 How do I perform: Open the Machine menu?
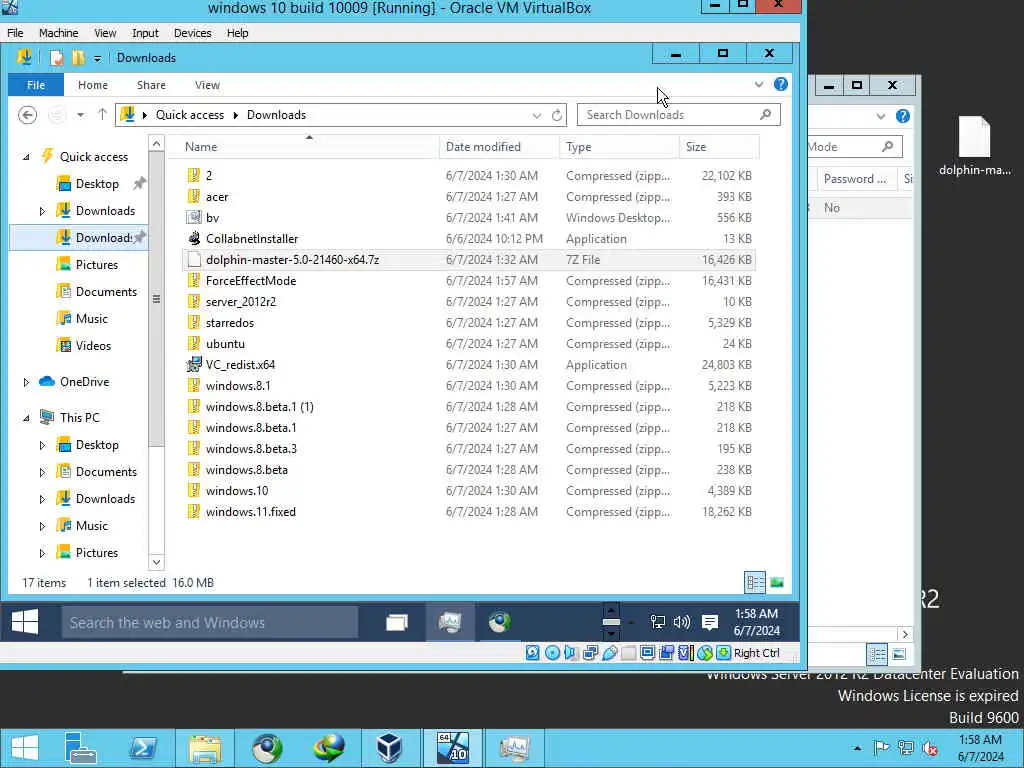point(58,33)
